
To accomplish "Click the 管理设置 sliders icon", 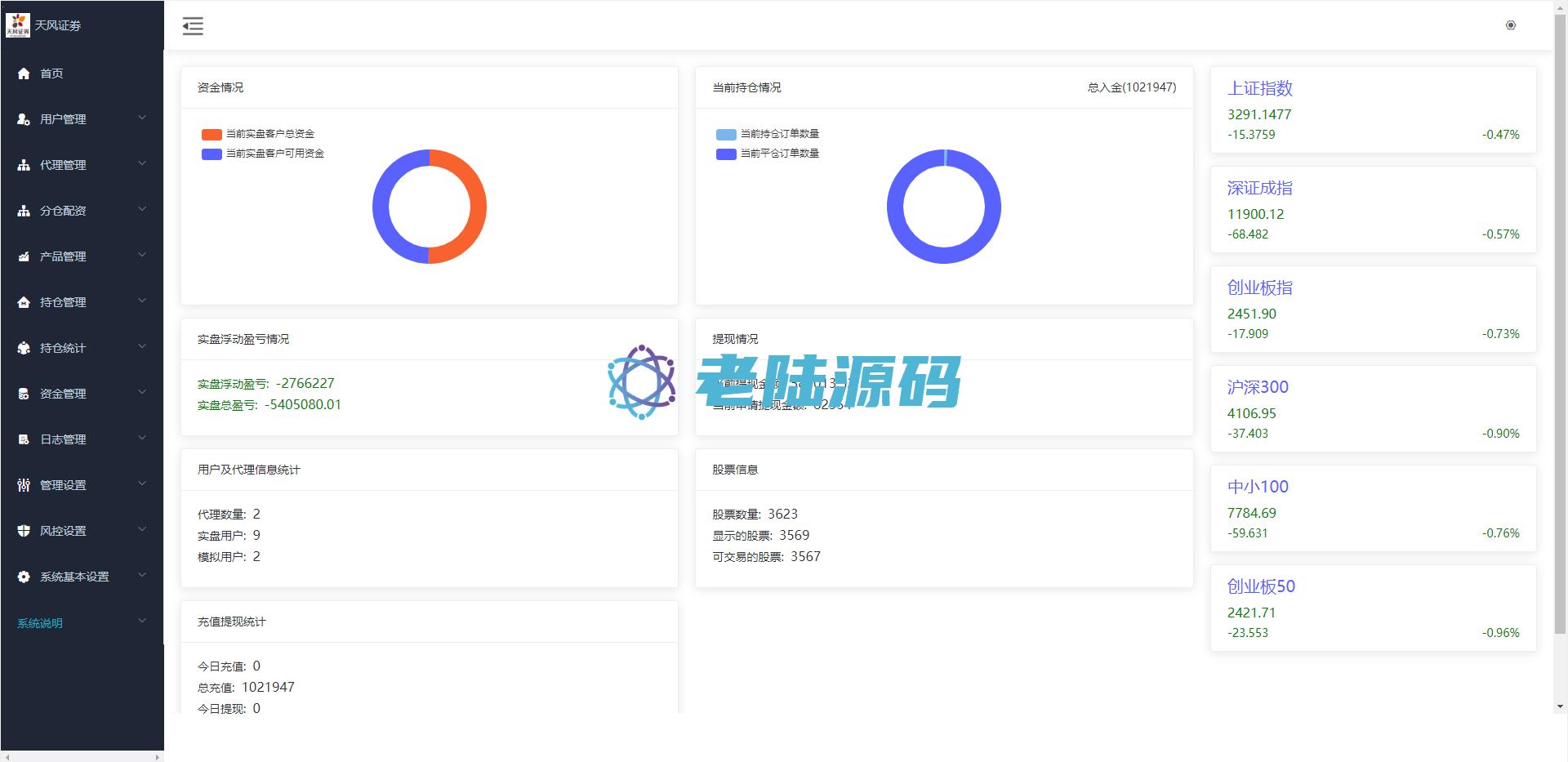I will 24,485.
